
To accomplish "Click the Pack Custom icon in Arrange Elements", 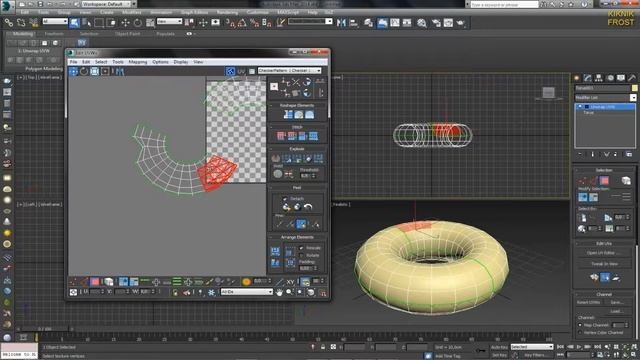I will coord(276,251).
